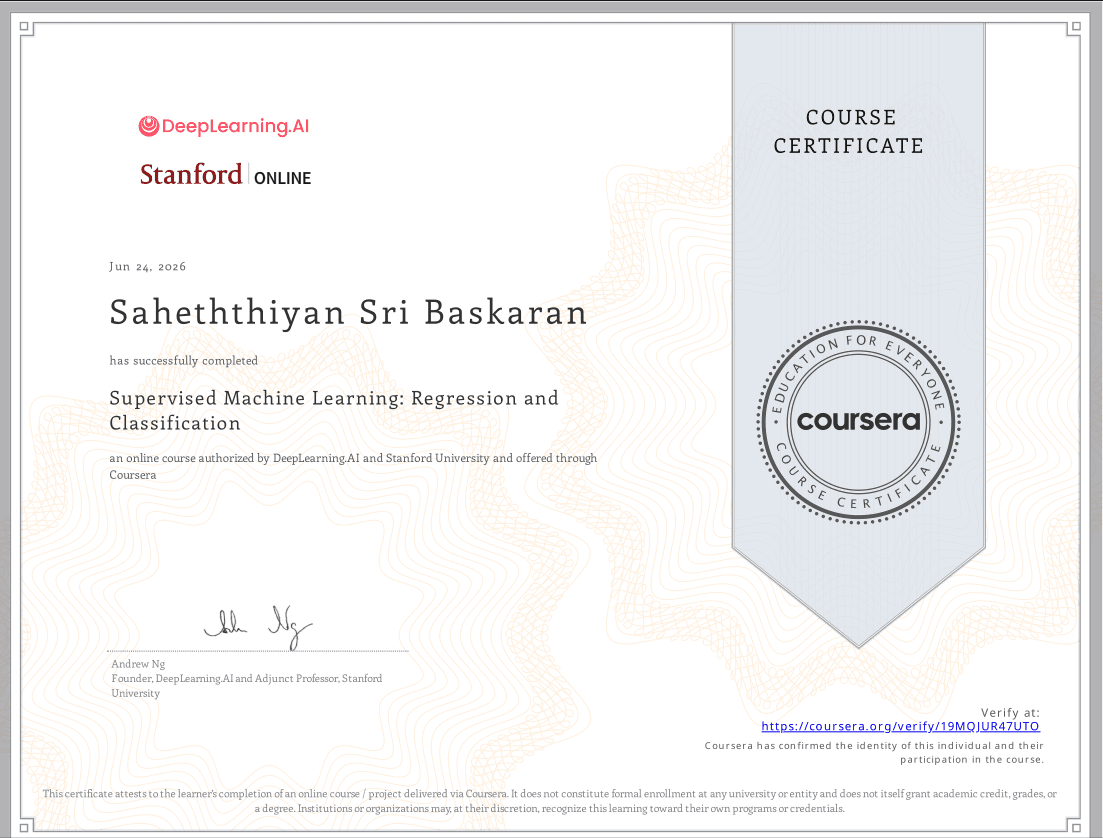This screenshot has width=1103, height=838.
Task: Click the Stanford Online logo
Action: click(225, 174)
